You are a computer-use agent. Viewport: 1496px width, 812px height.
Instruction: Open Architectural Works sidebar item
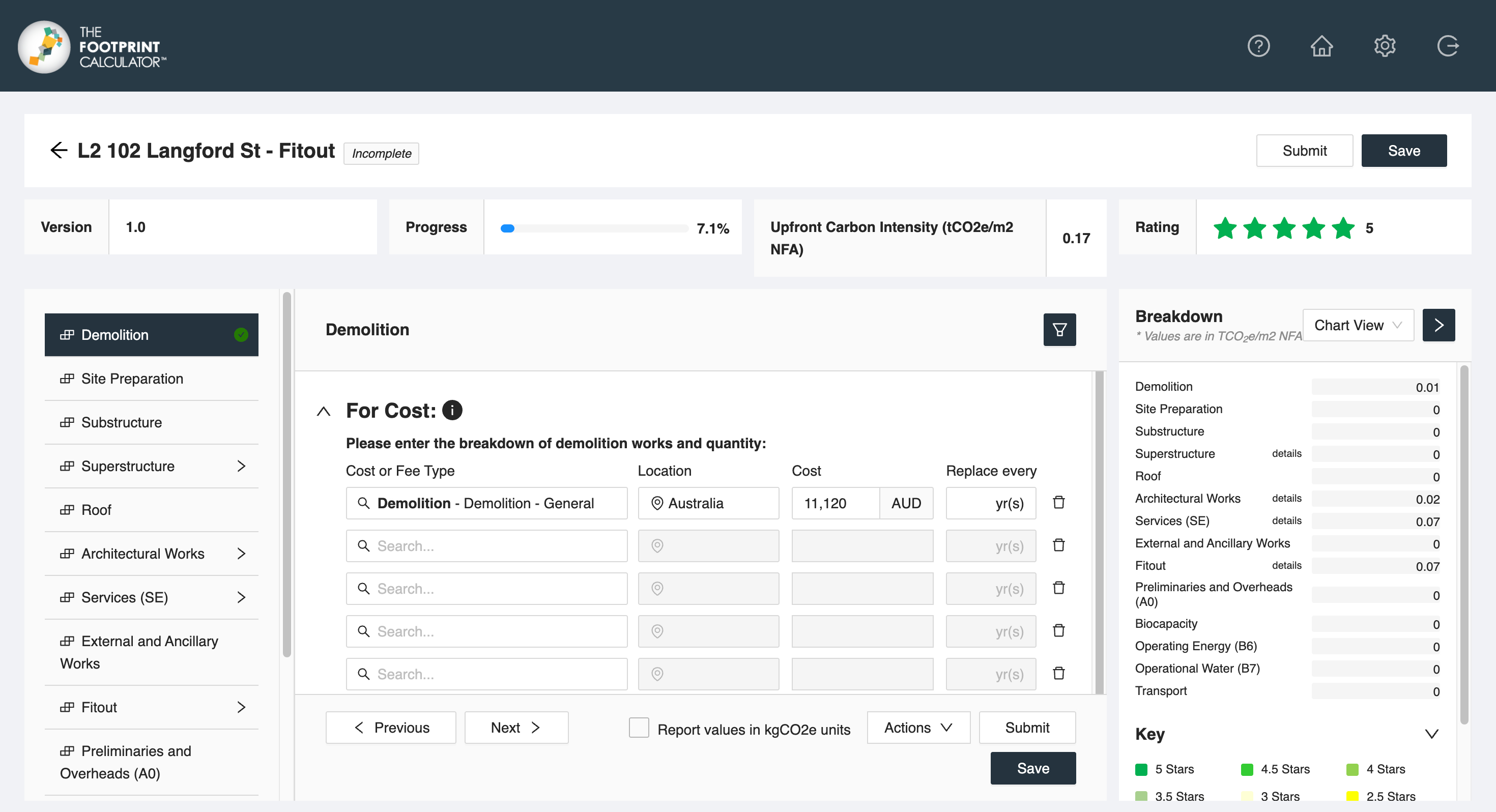(x=142, y=554)
